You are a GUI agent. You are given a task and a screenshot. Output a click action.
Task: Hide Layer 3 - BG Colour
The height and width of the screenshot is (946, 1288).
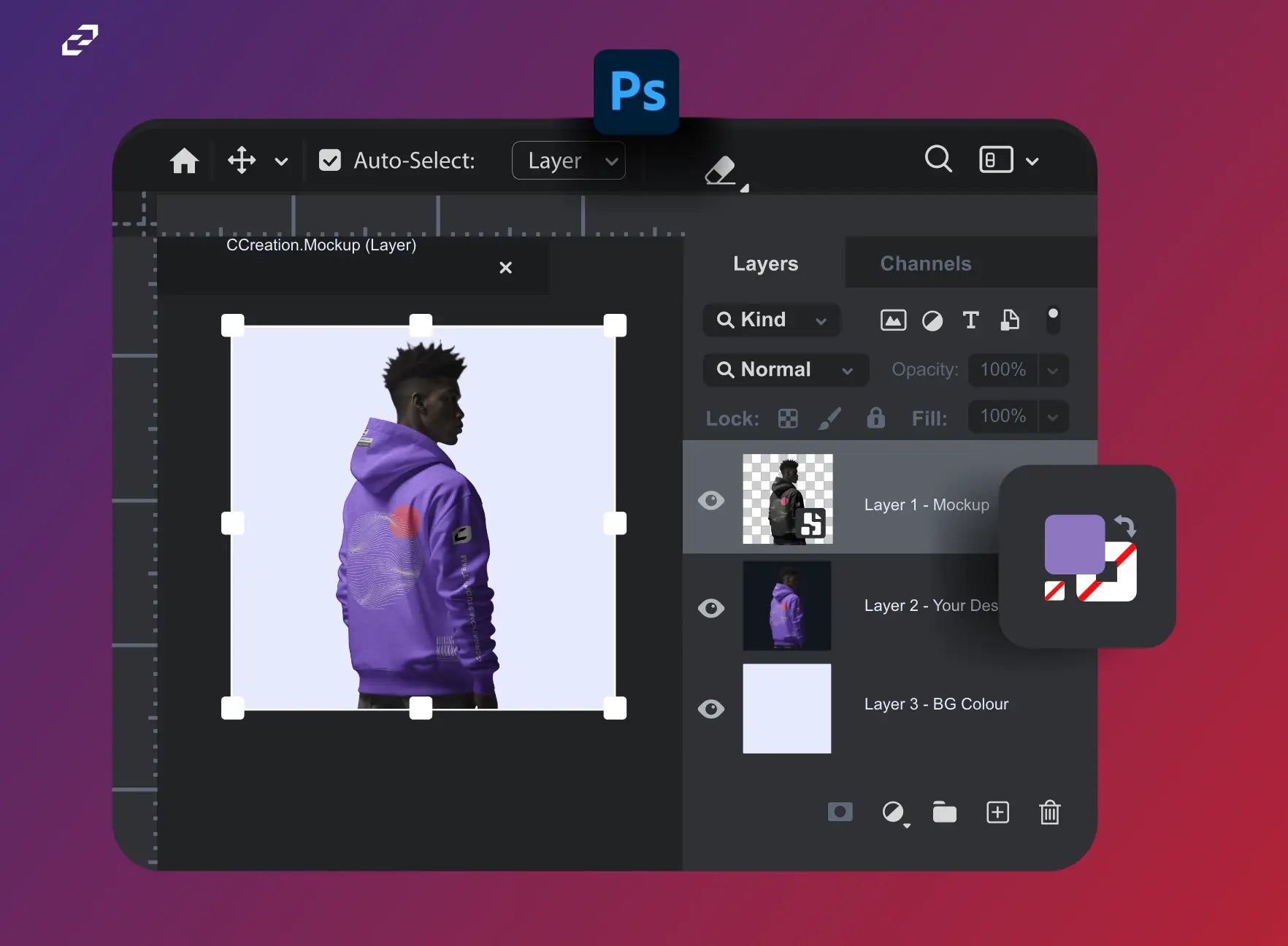point(711,709)
